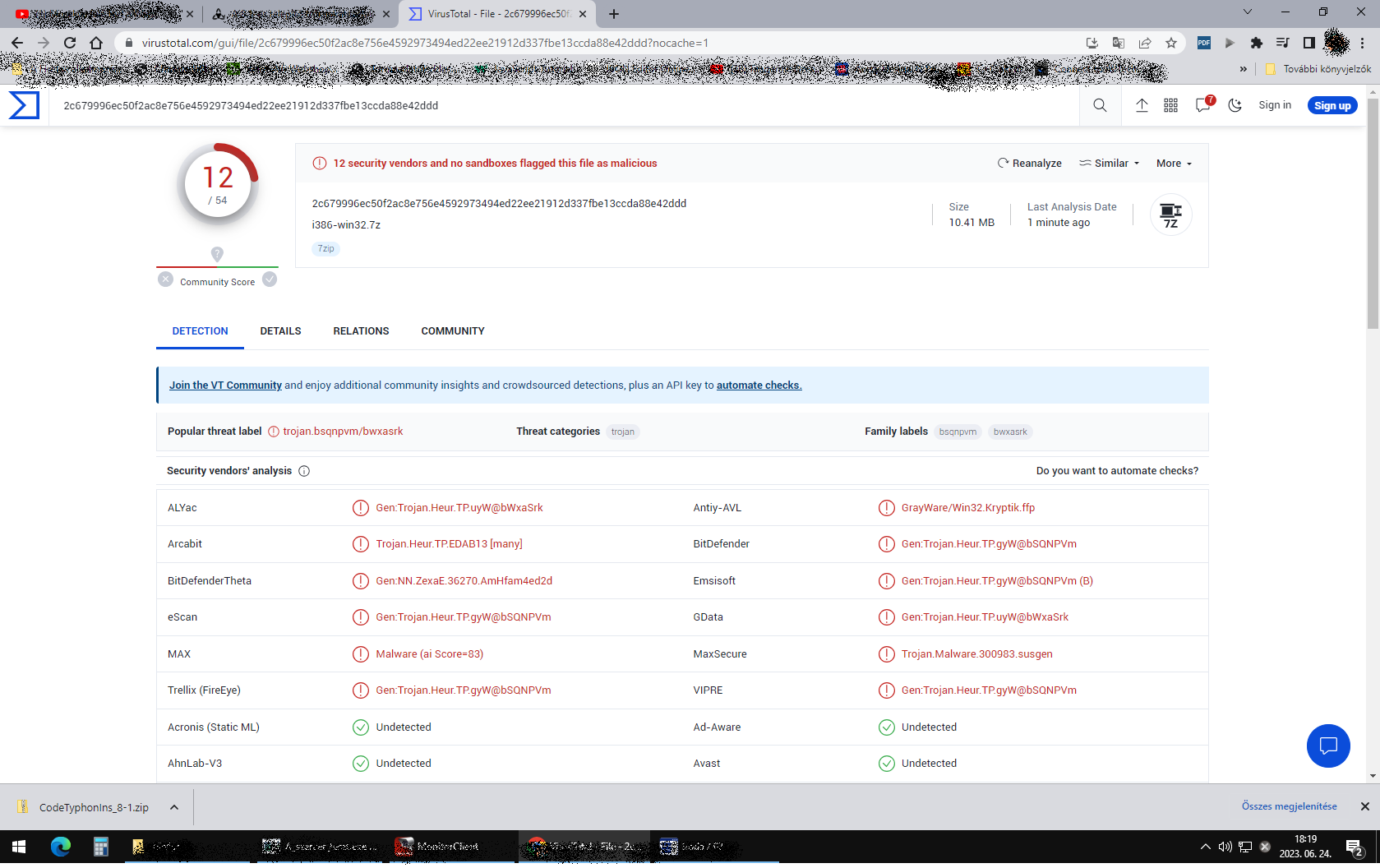Follow the automate checks link
The image size is (1380, 868).
tap(759, 386)
